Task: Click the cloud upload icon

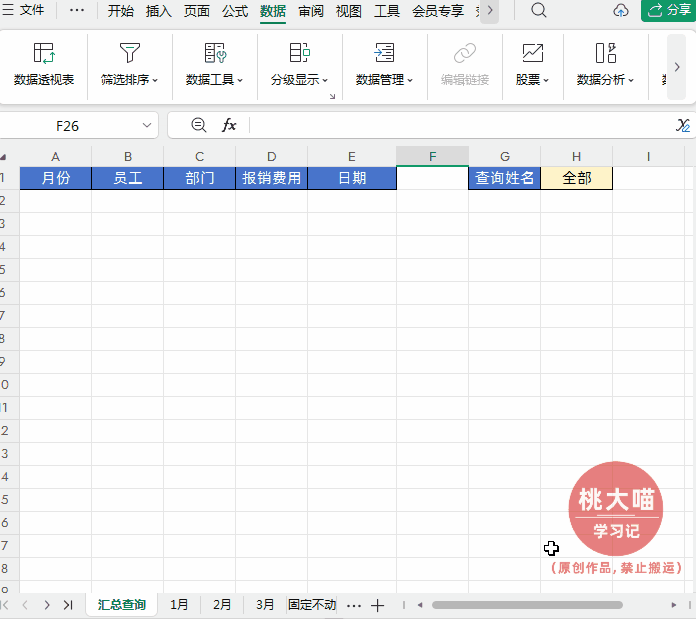Action: pos(621,10)
